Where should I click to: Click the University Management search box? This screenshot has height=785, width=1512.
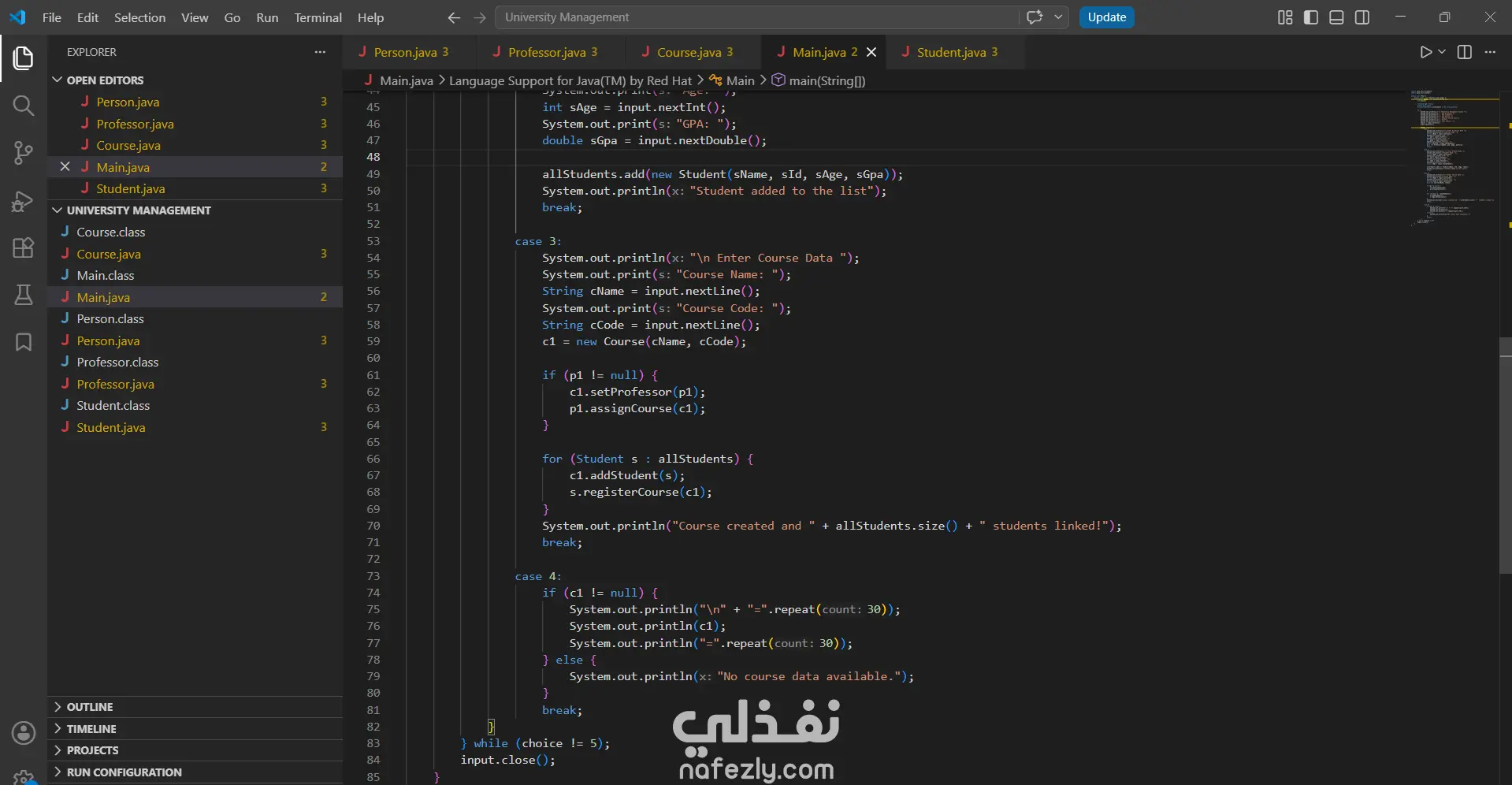(756, 17)
